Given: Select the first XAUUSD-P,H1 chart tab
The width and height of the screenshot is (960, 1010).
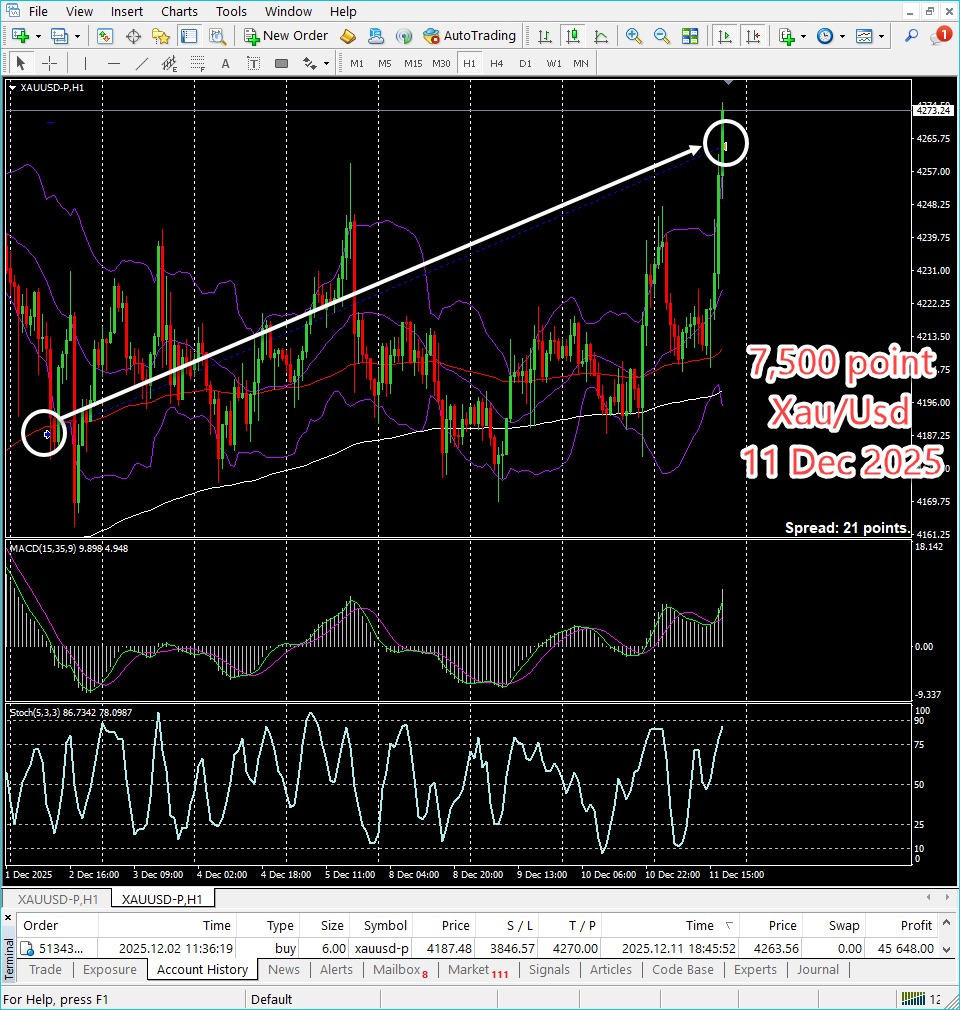Looking at the screenshot, I should (x=57, y=899).
